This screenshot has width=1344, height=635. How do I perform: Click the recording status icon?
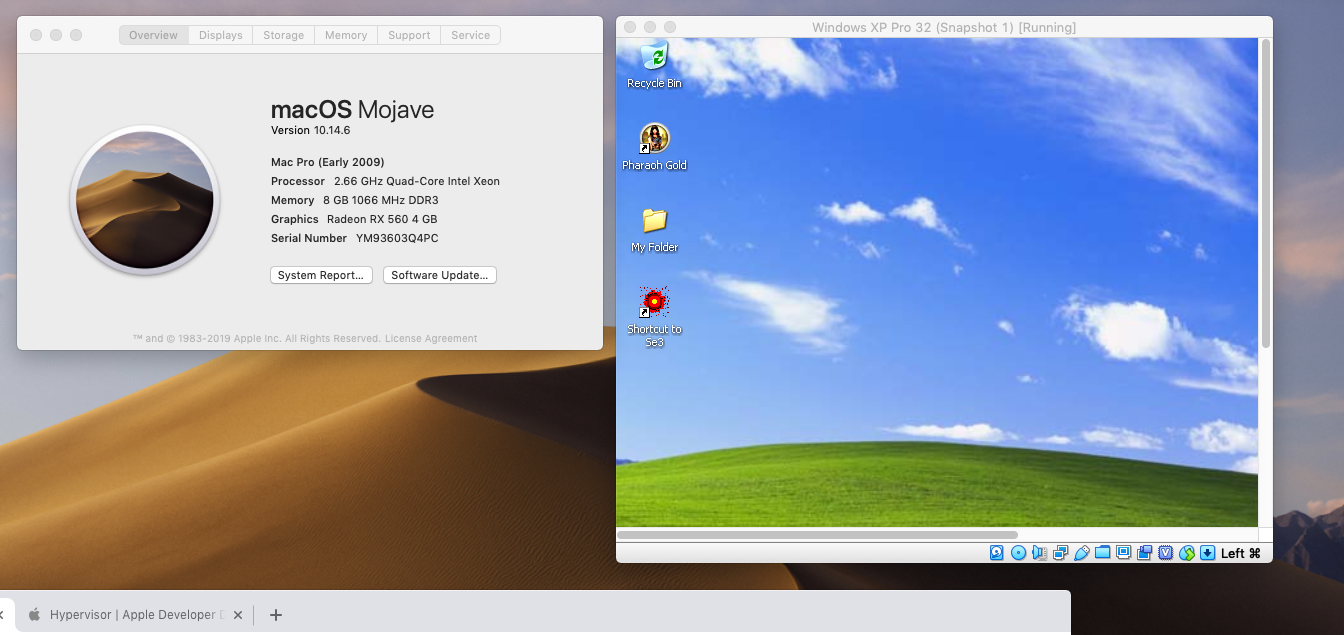click(1145, 553)
